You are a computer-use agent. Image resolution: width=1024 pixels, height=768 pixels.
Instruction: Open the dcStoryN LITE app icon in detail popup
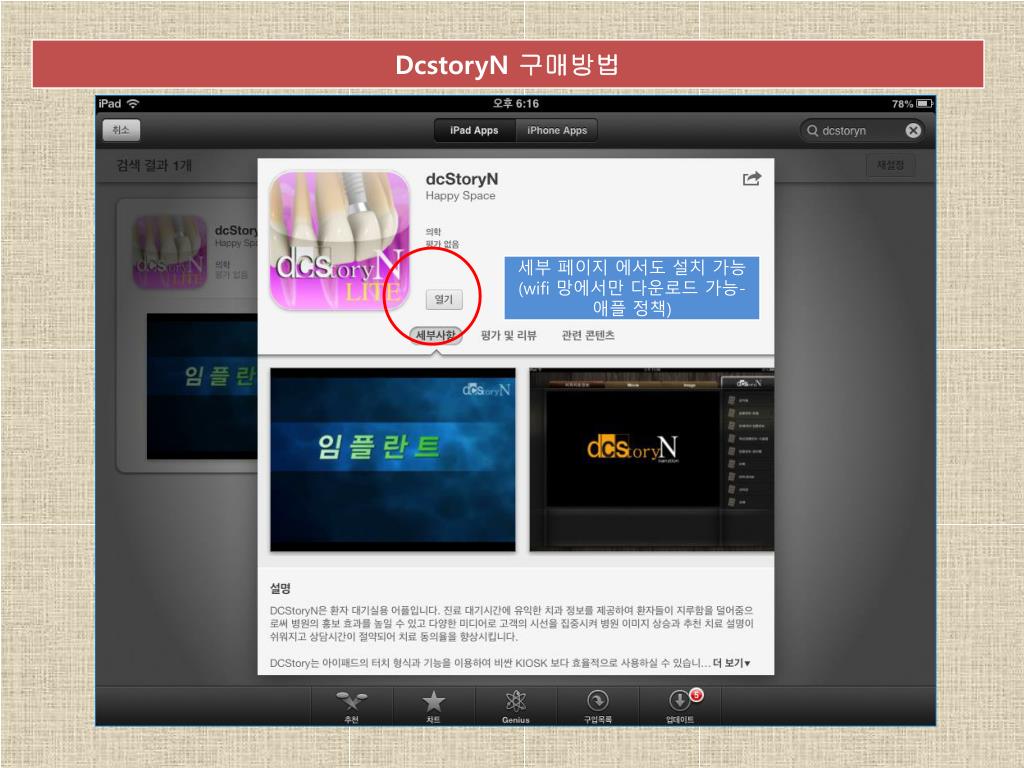coord(340,240)
